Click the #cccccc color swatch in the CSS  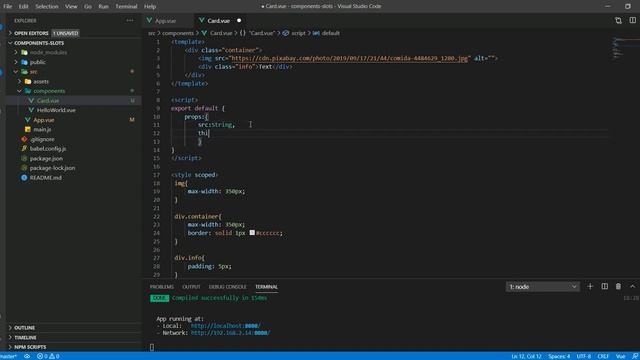coord(252,233)
